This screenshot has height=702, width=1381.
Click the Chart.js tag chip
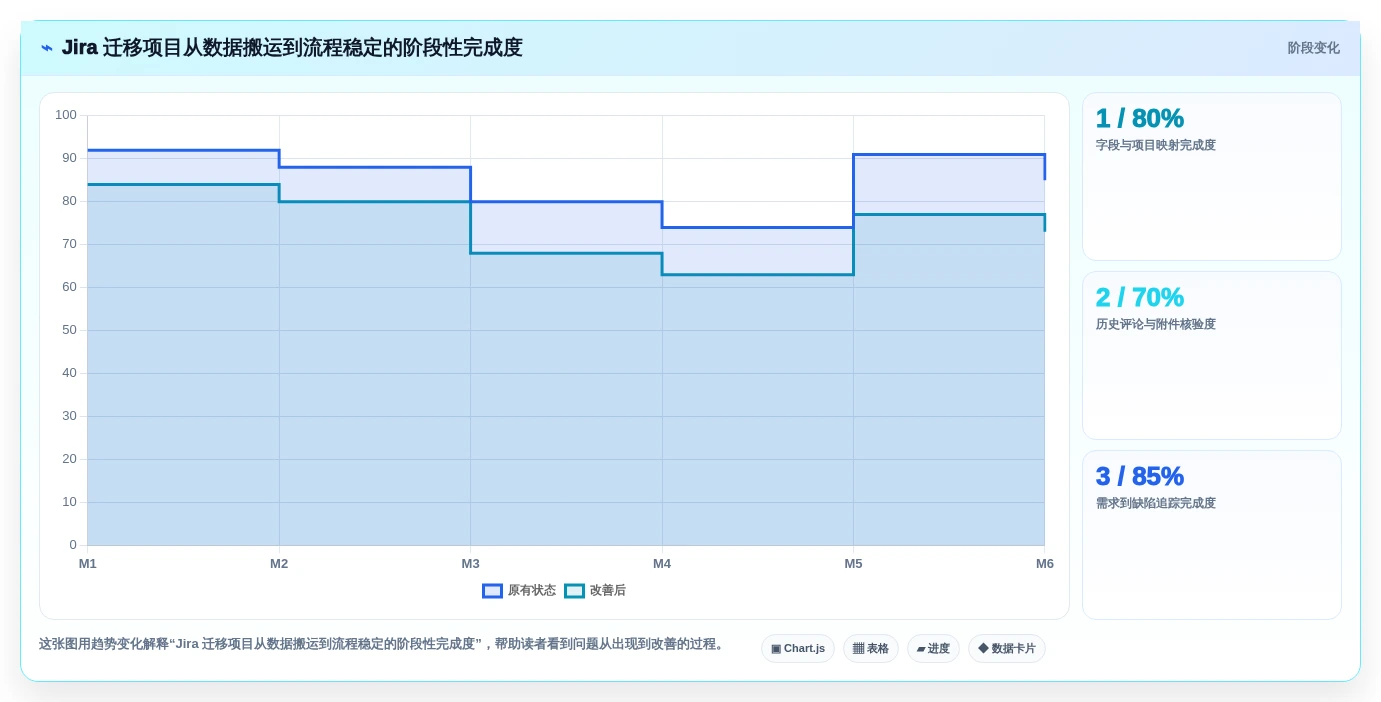coord(798,649)
